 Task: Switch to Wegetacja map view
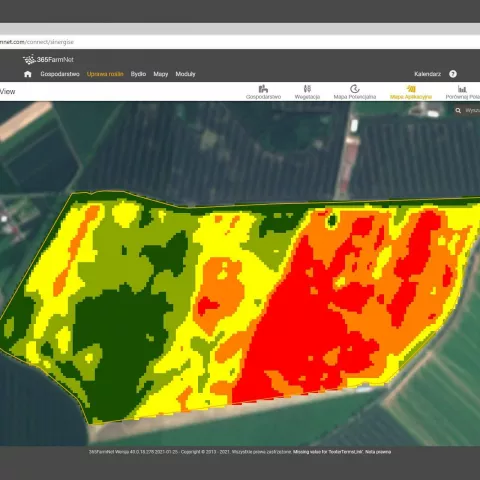pos(307,92)
